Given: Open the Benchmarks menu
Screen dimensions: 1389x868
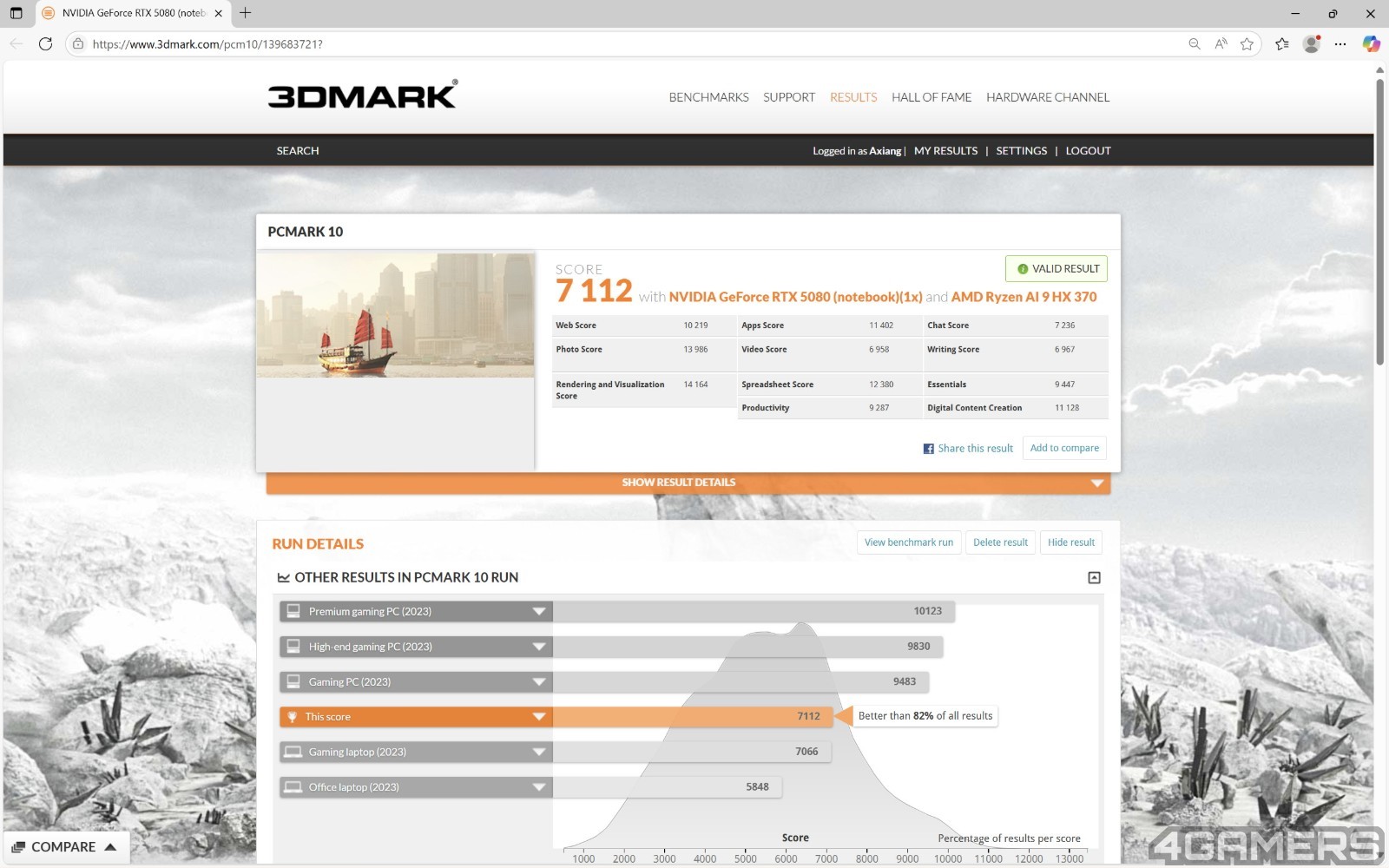Looking at the screenshot, I should (x=708, y=97).
